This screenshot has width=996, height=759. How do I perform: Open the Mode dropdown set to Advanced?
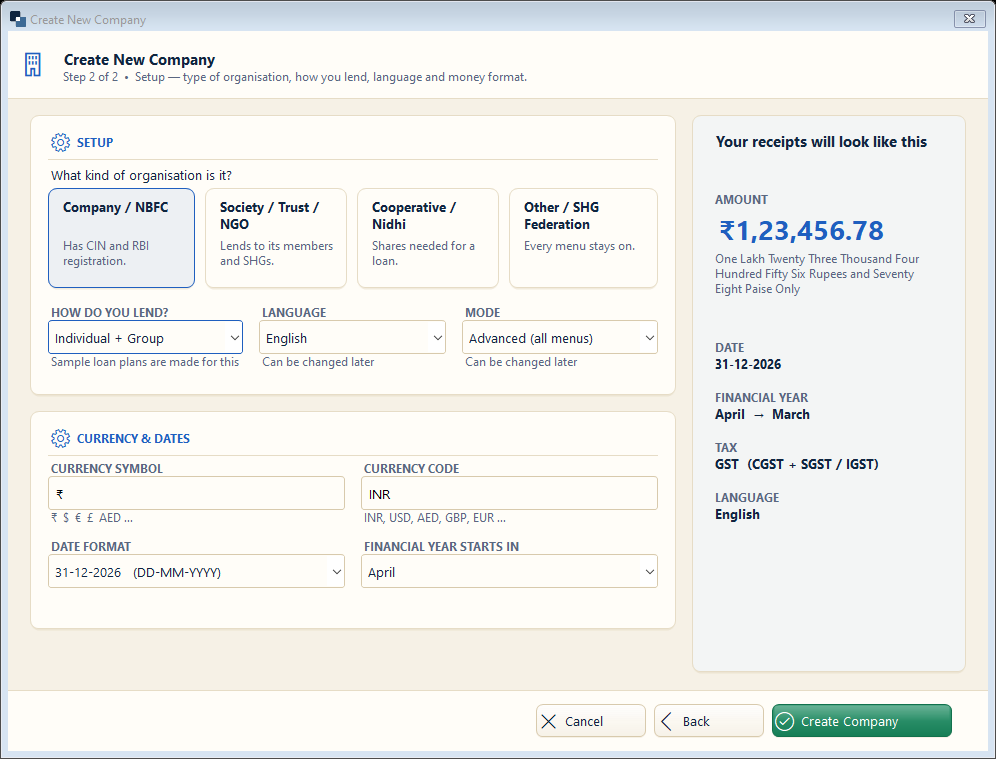coord(560,337)
